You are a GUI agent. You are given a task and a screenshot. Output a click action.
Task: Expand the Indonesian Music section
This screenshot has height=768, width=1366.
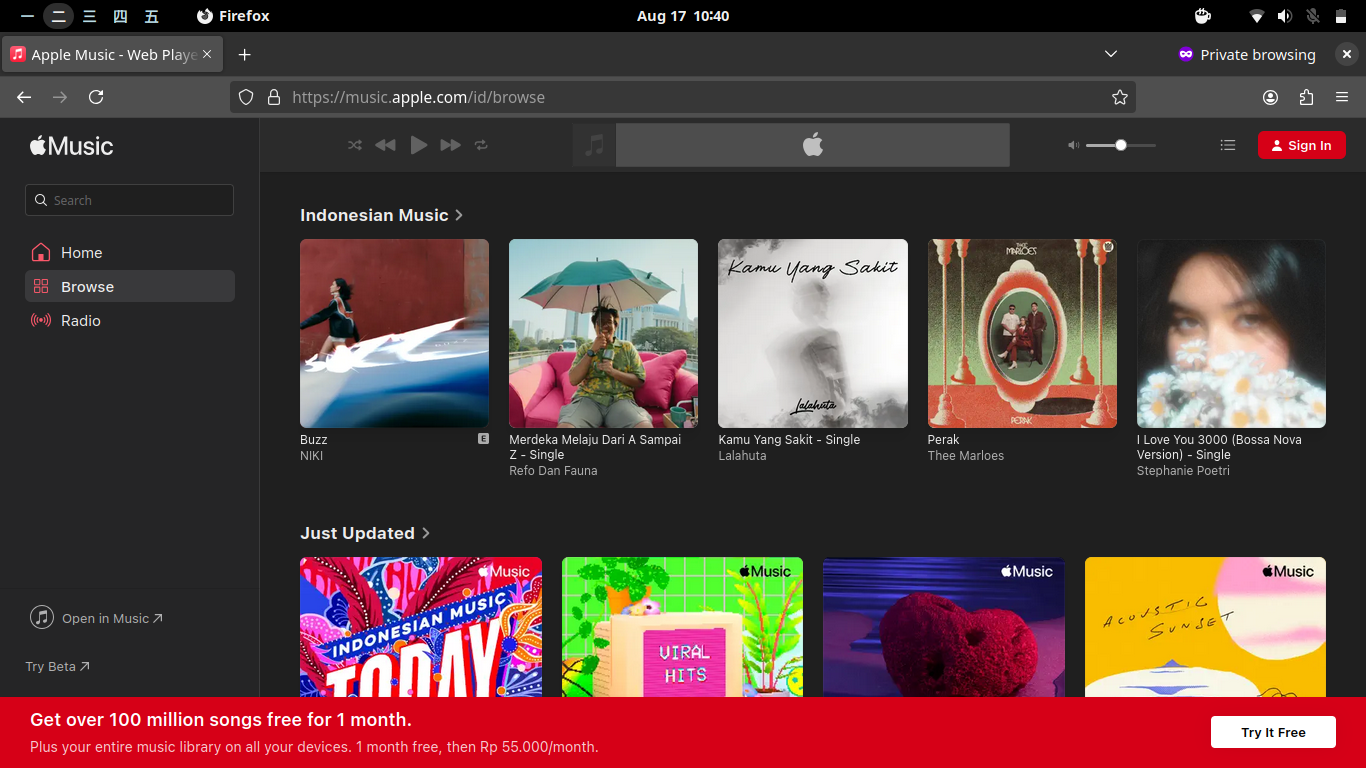(381, 215)
